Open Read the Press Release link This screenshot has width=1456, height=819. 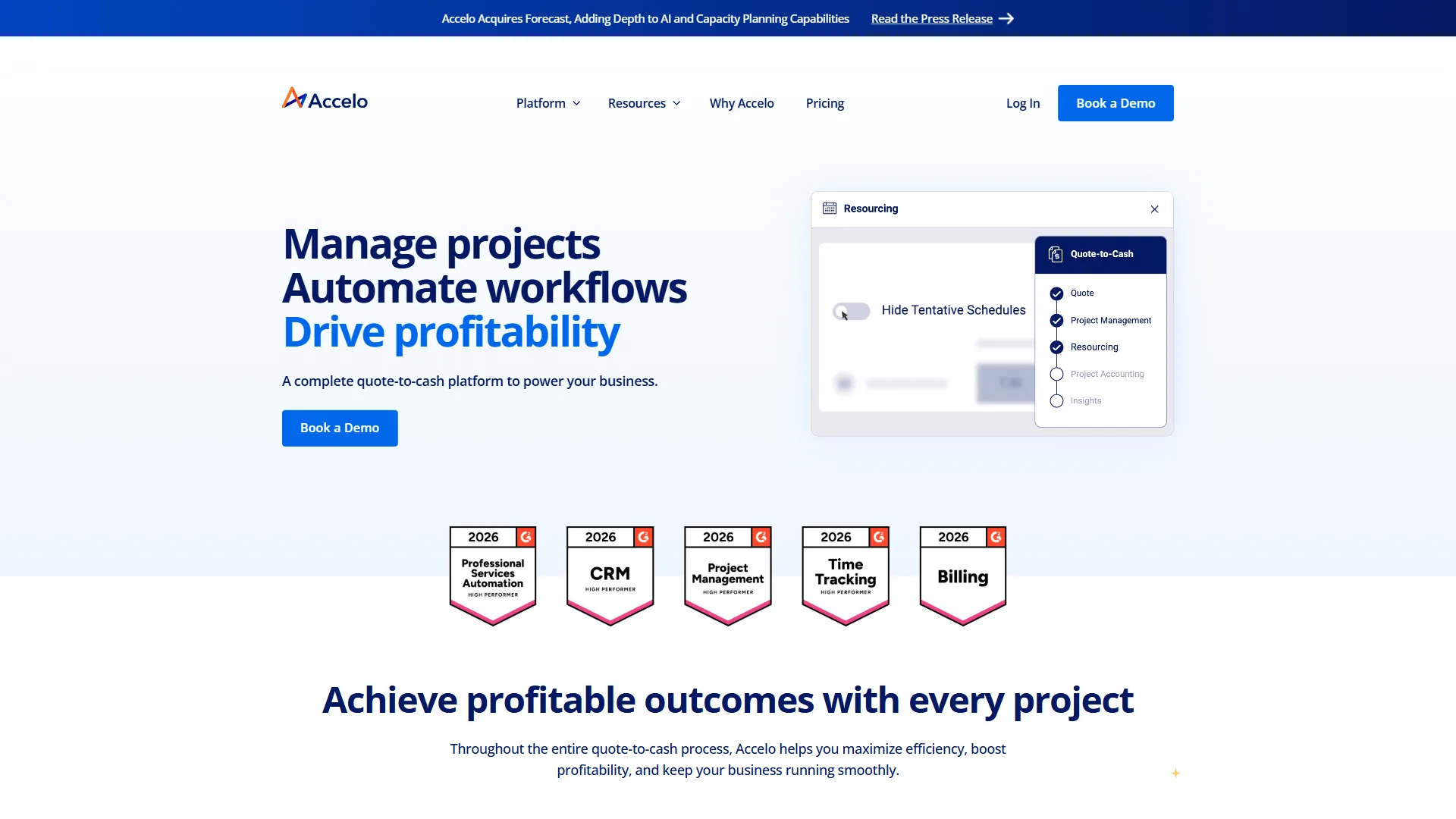[x=931, y=19]
